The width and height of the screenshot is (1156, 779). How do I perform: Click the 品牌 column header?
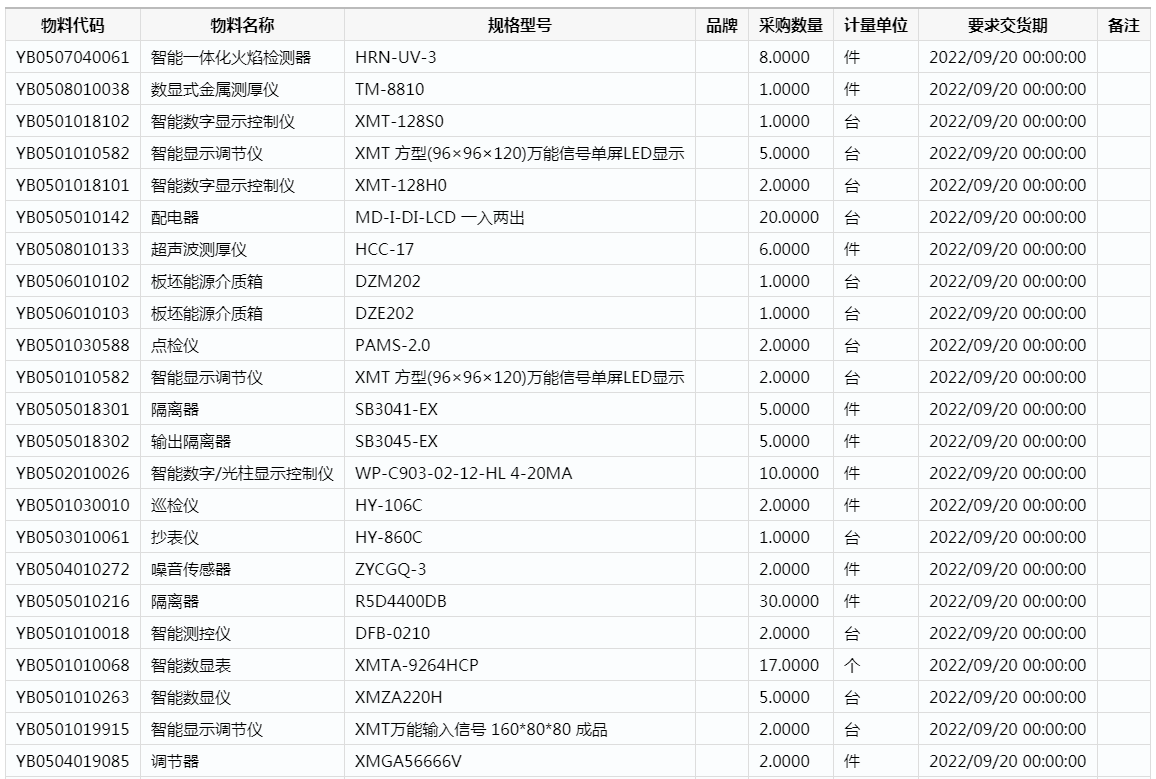coord(722,26)
